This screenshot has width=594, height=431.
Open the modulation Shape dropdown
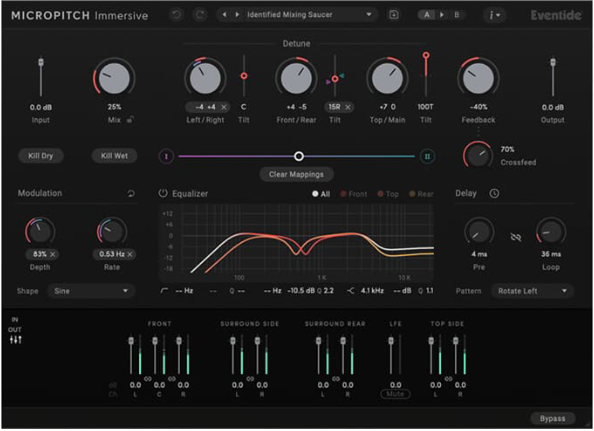click(91, 291)
